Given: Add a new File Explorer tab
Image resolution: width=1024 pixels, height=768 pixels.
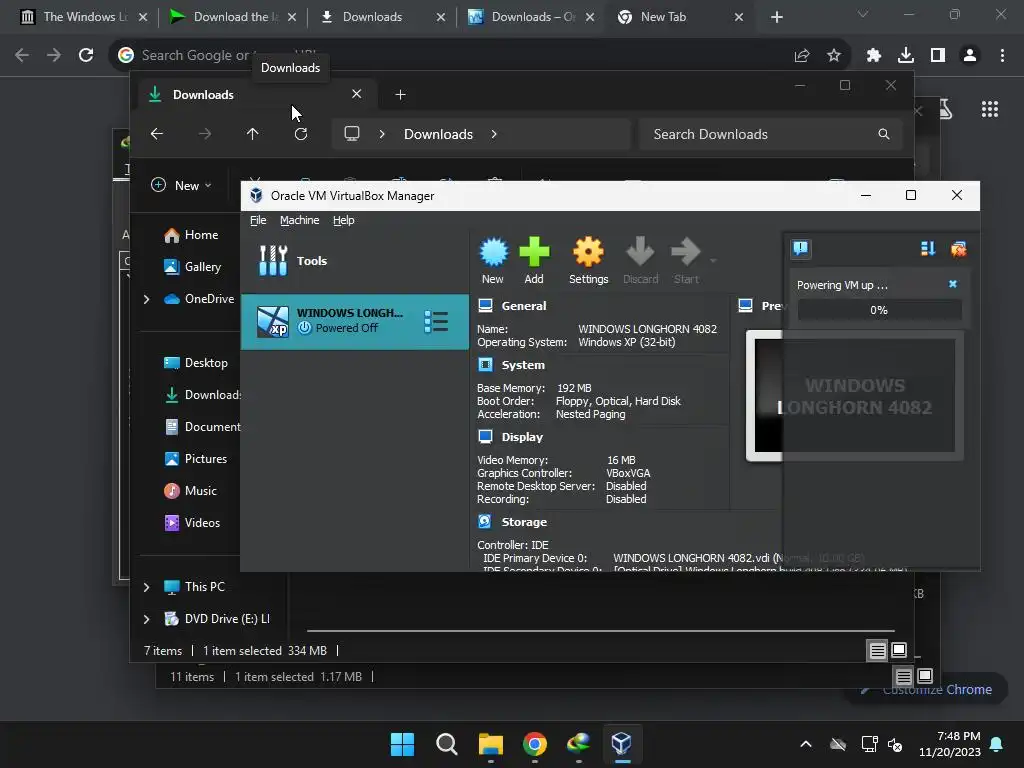Looking at the screenshot, I should (400, 95).
